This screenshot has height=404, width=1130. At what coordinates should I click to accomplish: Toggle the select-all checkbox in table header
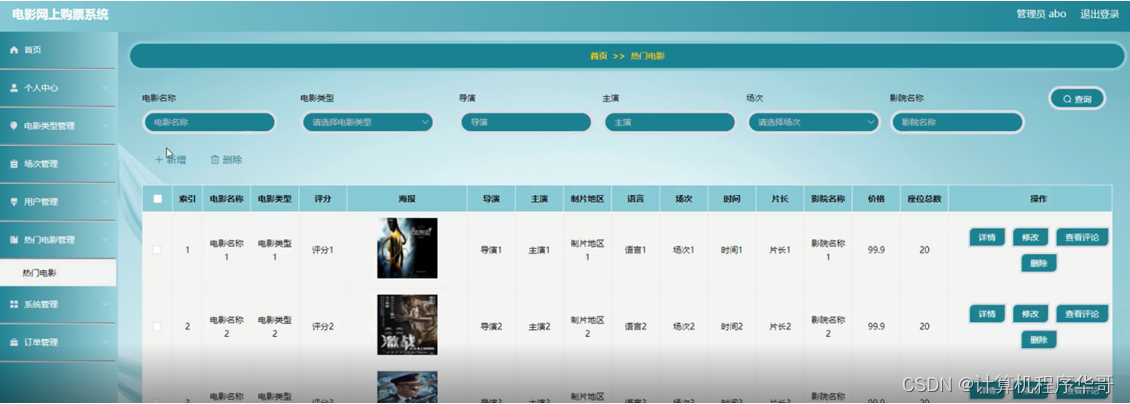coord(158,199)
